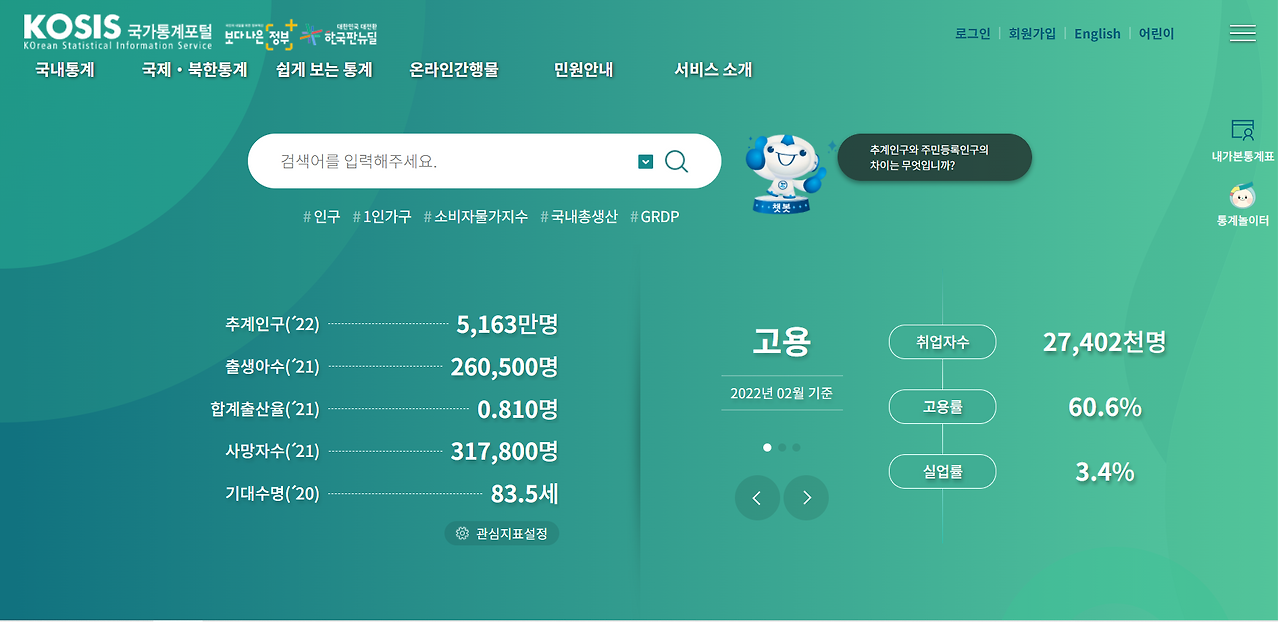
Task: Click the 관심지표설정 gear icon
Action: [x=462, y=533]
